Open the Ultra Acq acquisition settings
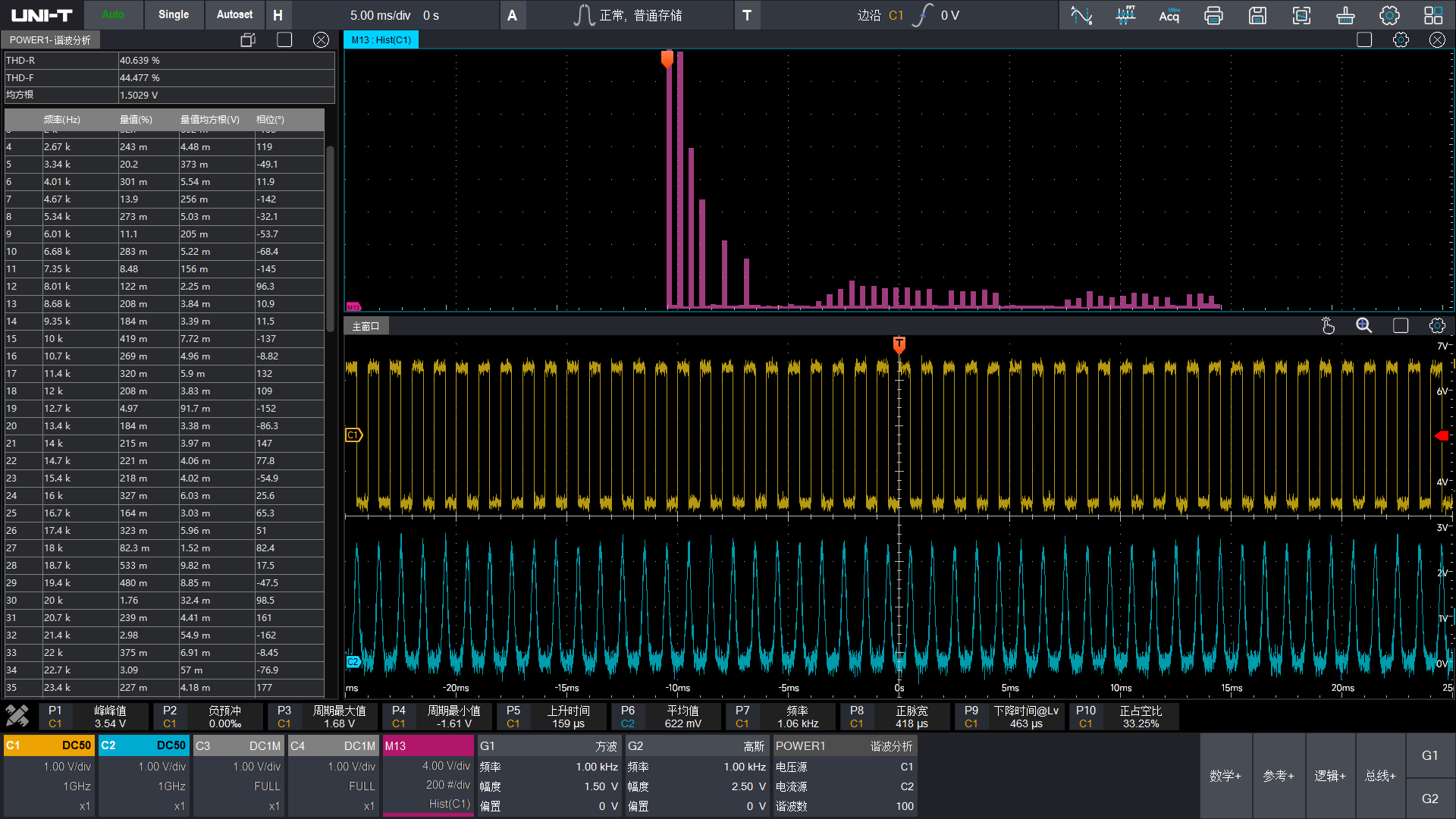This screenshot has height=819, width=1456. tap(1169, 15)
